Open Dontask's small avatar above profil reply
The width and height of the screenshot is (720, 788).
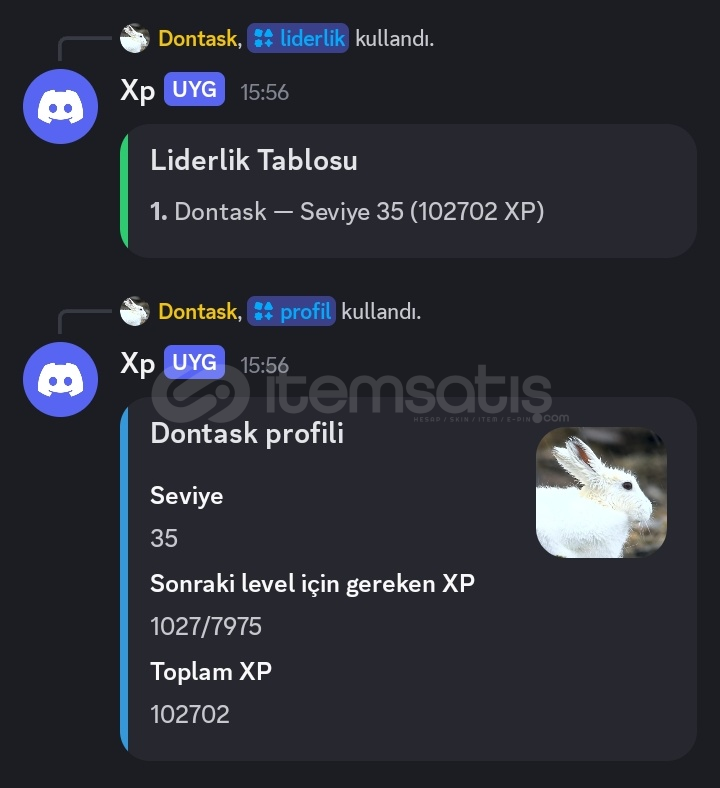tap(135, 311)
